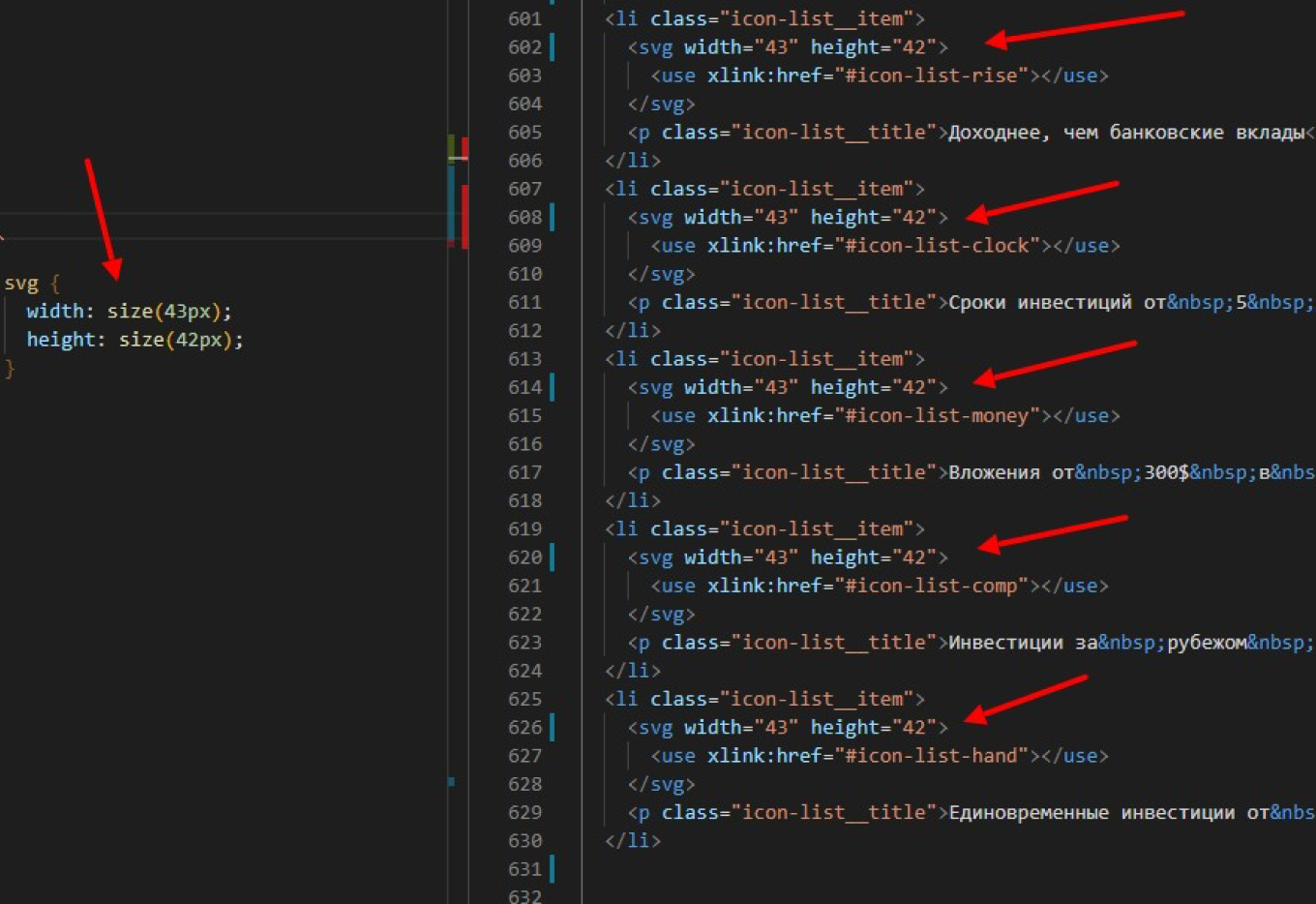Click the "svg {" selector in left editor
The image size is (1316, 904).
32,284
